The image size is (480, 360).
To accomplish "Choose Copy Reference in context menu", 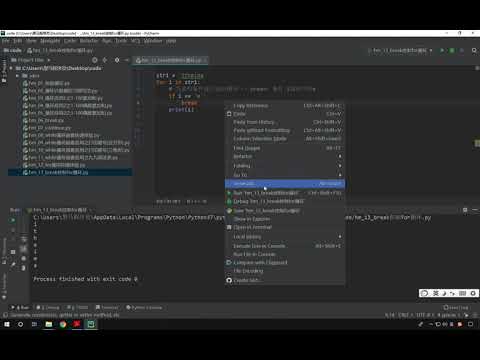I will tap(285, 106).
